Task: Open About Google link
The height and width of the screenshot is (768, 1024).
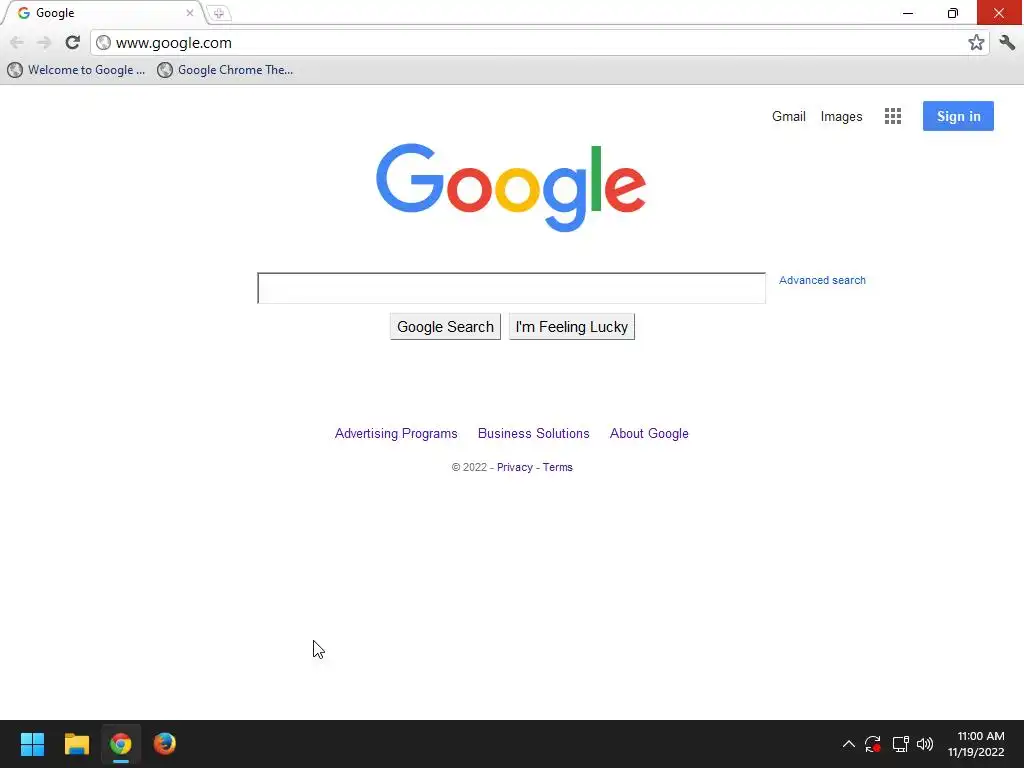Action: click(649, 434)
